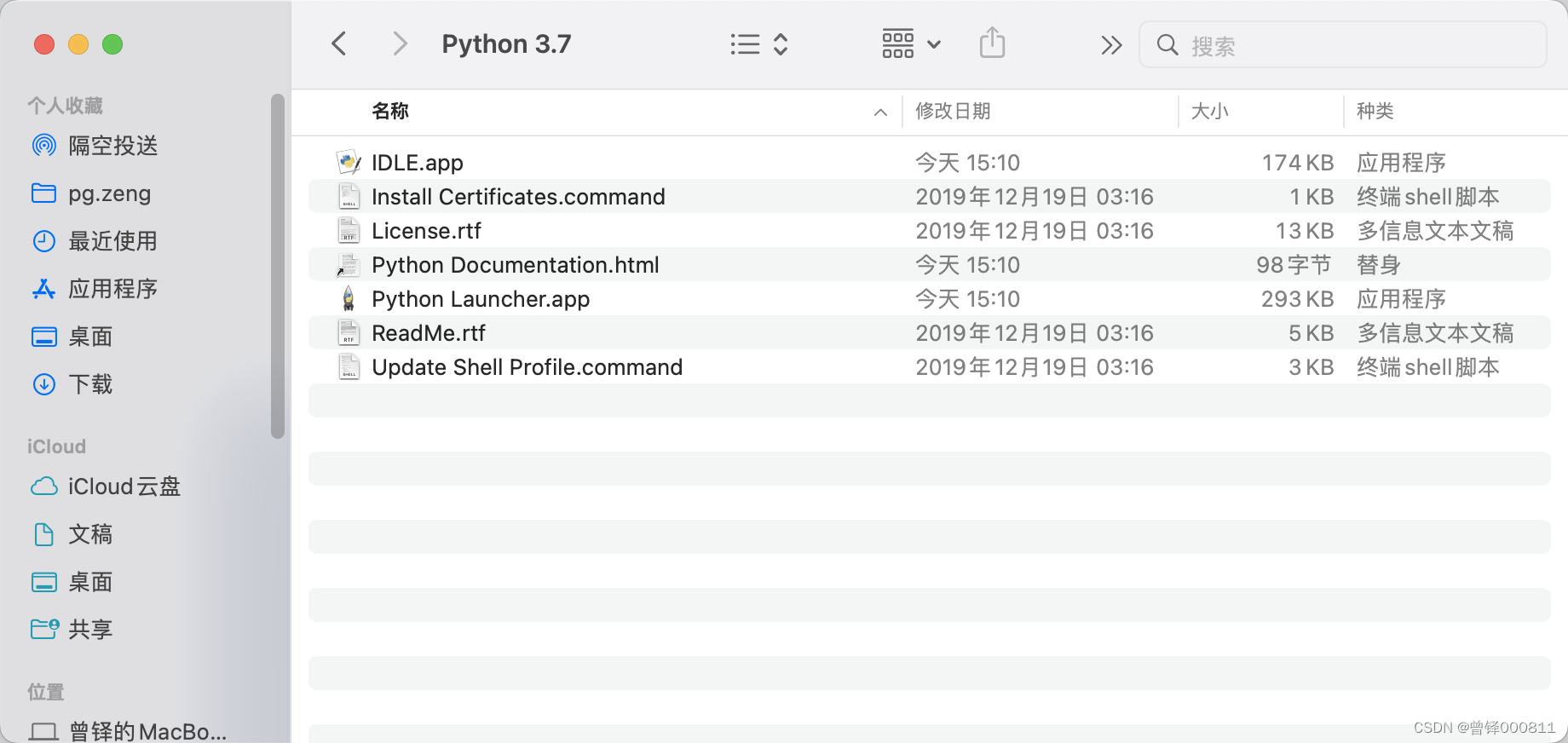Open 应用程序 in the sidebar

click(x=113, y=289)
